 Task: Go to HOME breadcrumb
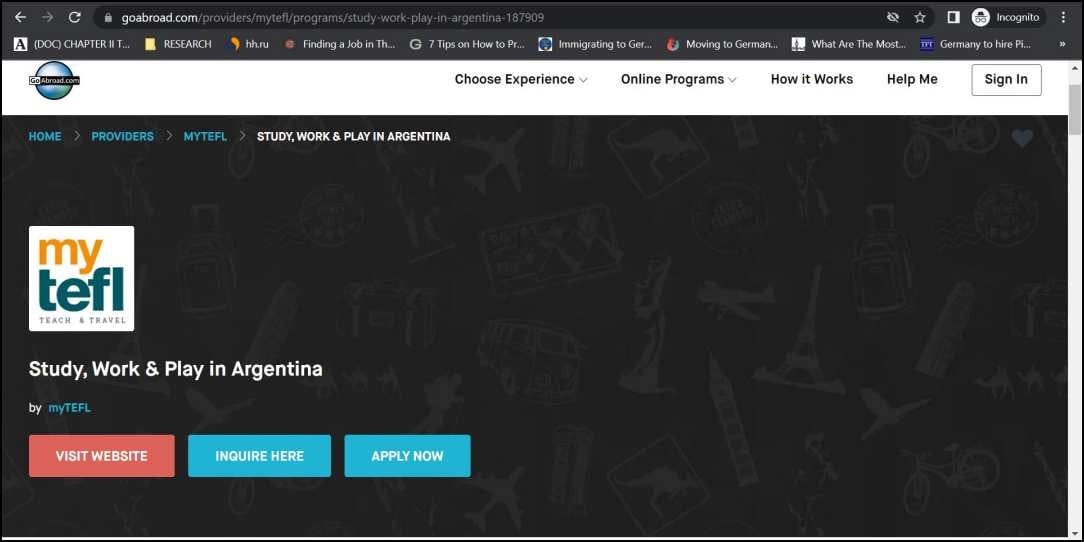pyautogui.click(x=45, y=136)
